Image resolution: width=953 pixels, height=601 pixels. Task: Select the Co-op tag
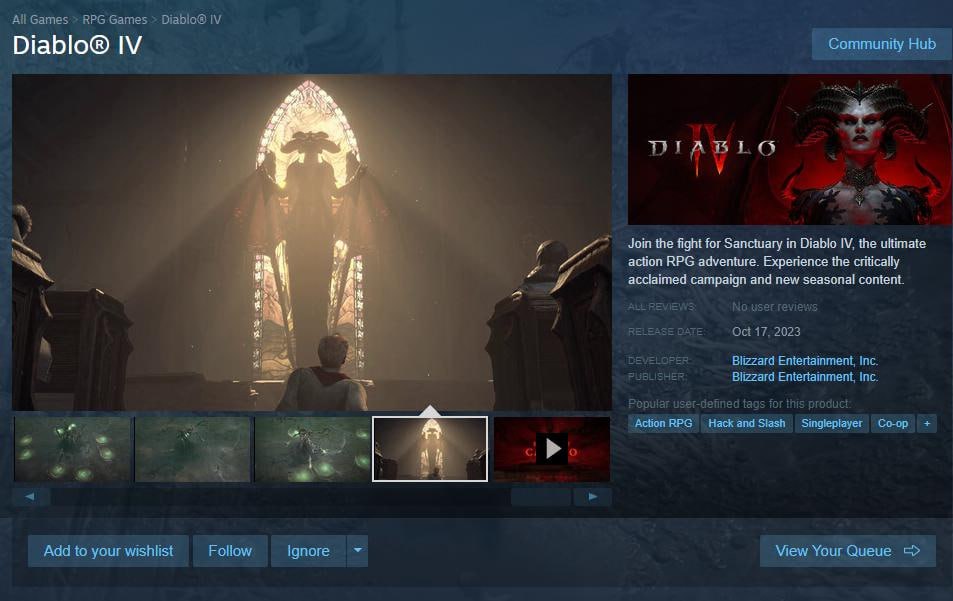pos(892,423)
